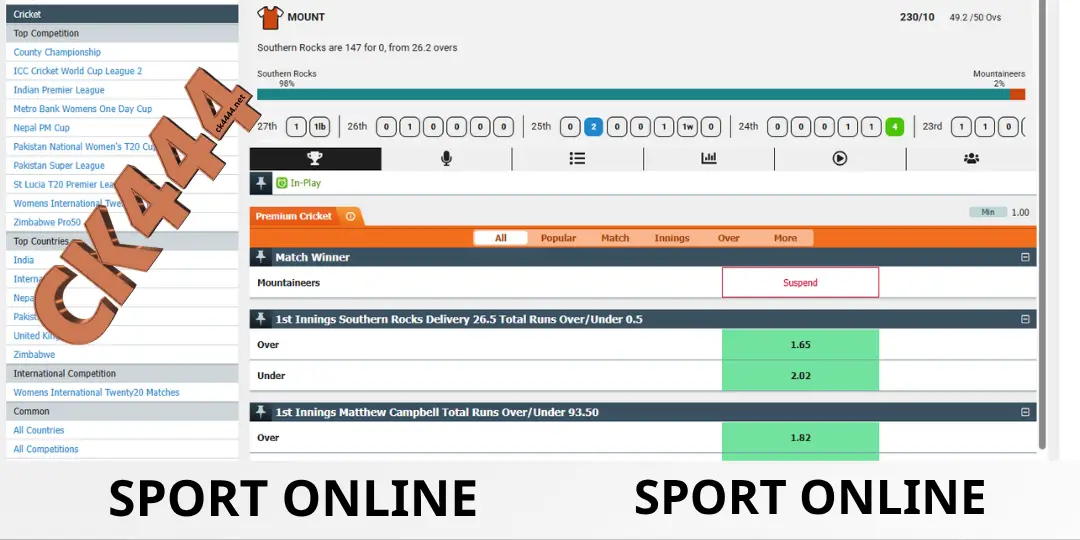This screenshot has width=1080, height=540.
Task: Open the trophy markets tab
Action: [315, 158]
